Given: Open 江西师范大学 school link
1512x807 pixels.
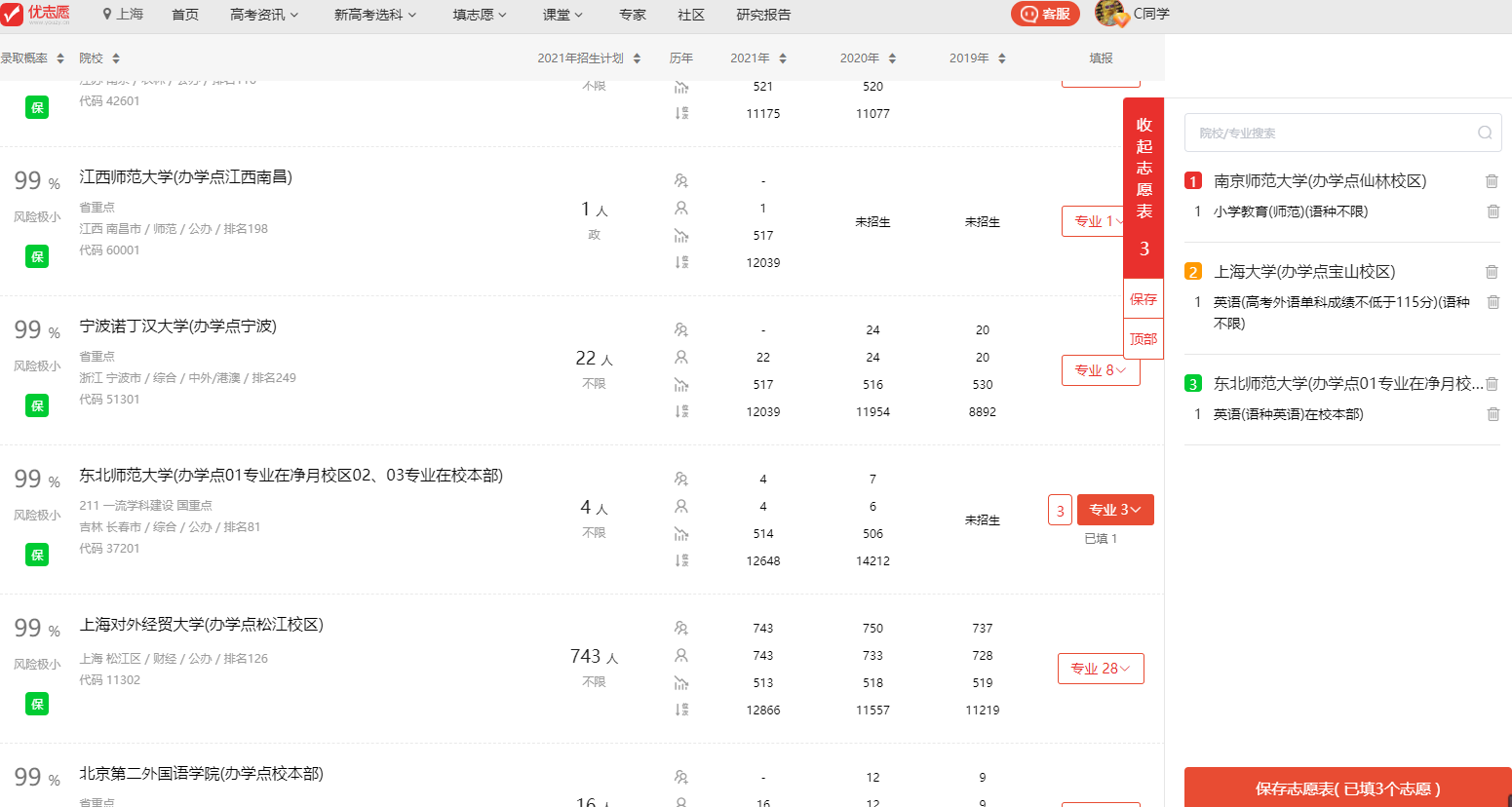Looking at the screenshot, I should [x=185, y=176].
